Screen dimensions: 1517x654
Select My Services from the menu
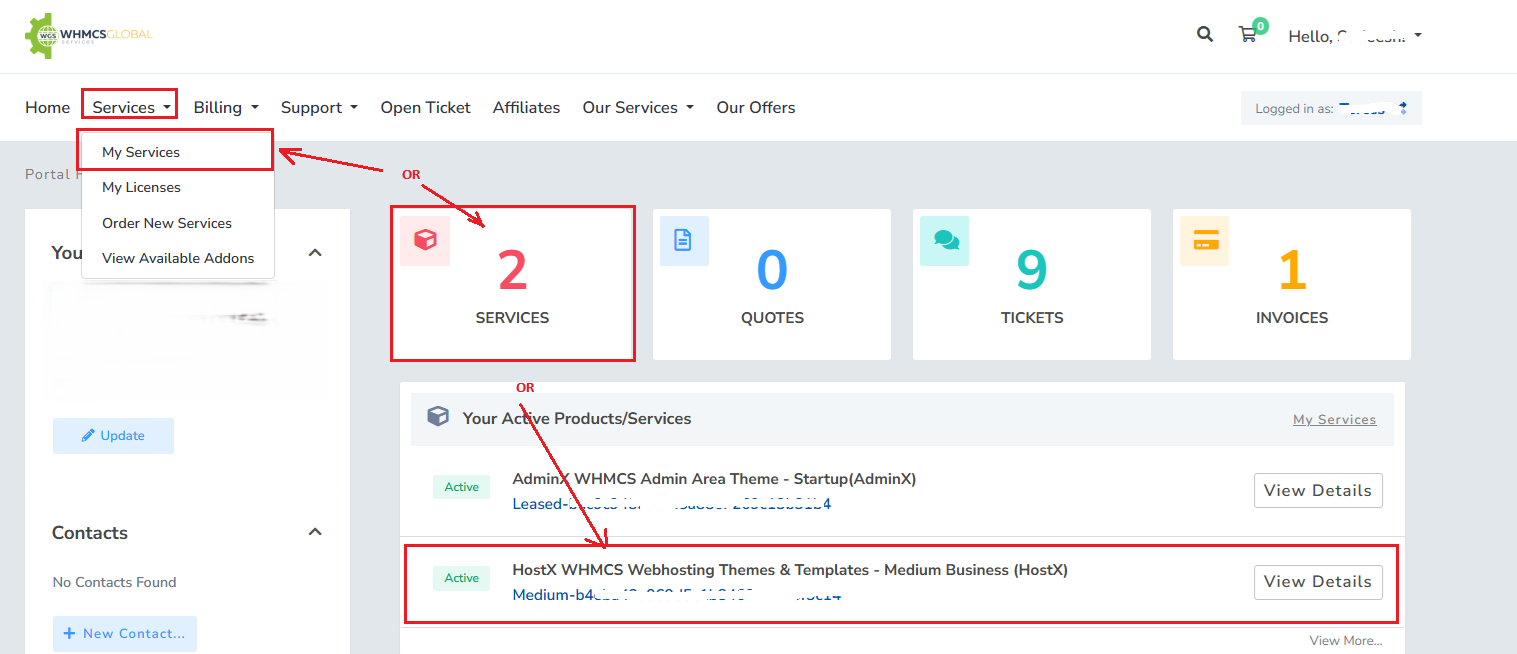click(x=141, y=152)
